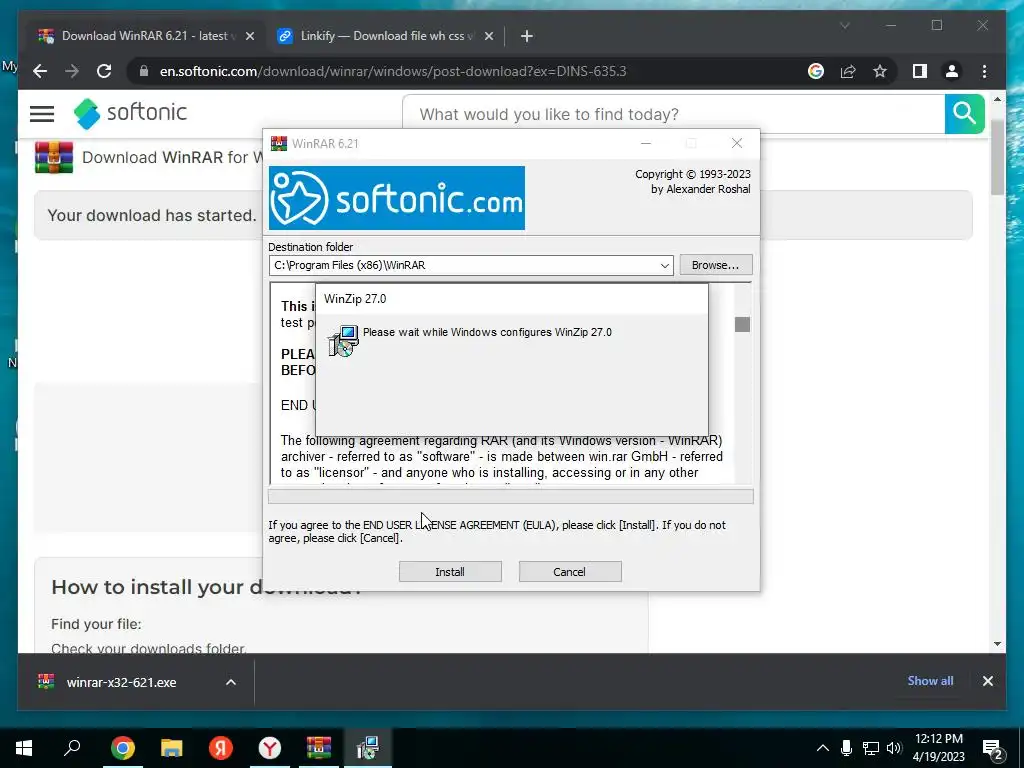Click Browse... for destination folder
Image resolution: width=1024 pixels, height=768 pixels.
tap(716, 264)
